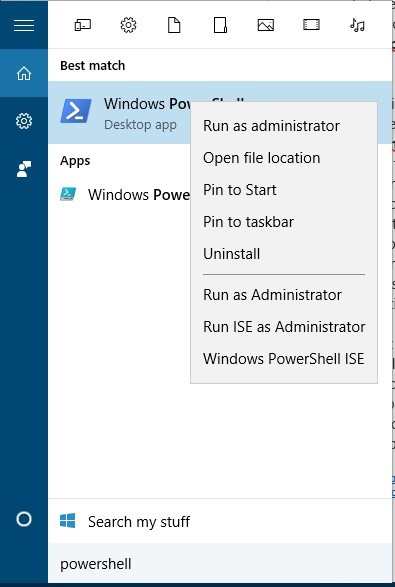Filter results by Settings gear icon
Screen dimensions: 395x587
tap(128, 25)
